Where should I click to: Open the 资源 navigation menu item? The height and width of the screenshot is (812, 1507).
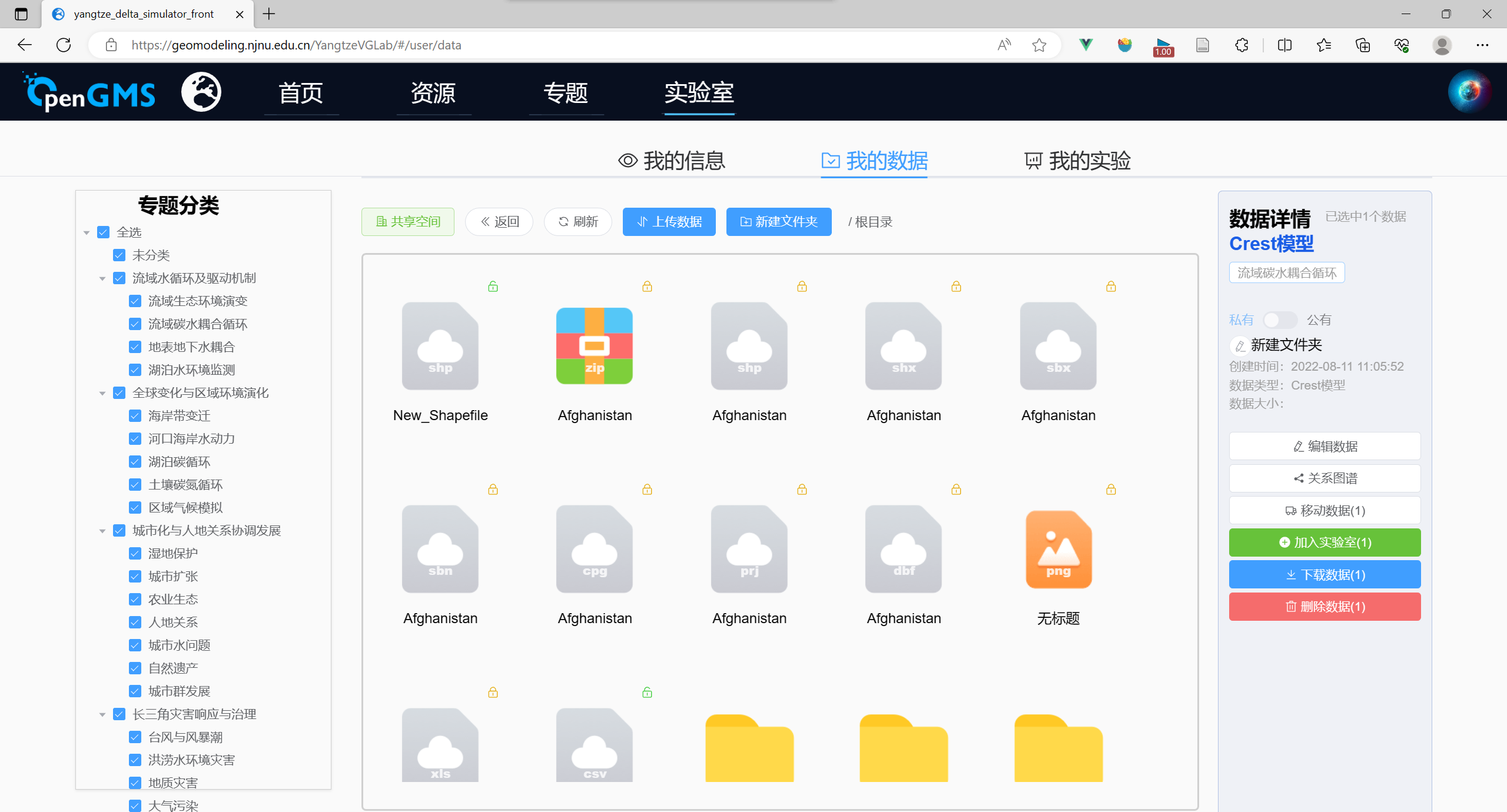click(433, 92)
